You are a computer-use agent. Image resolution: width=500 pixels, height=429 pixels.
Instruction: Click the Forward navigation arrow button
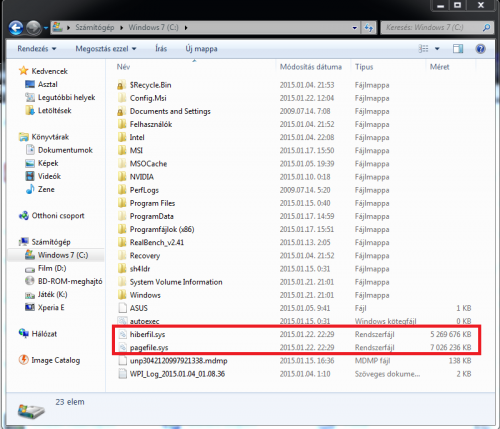tap(33, 28)
